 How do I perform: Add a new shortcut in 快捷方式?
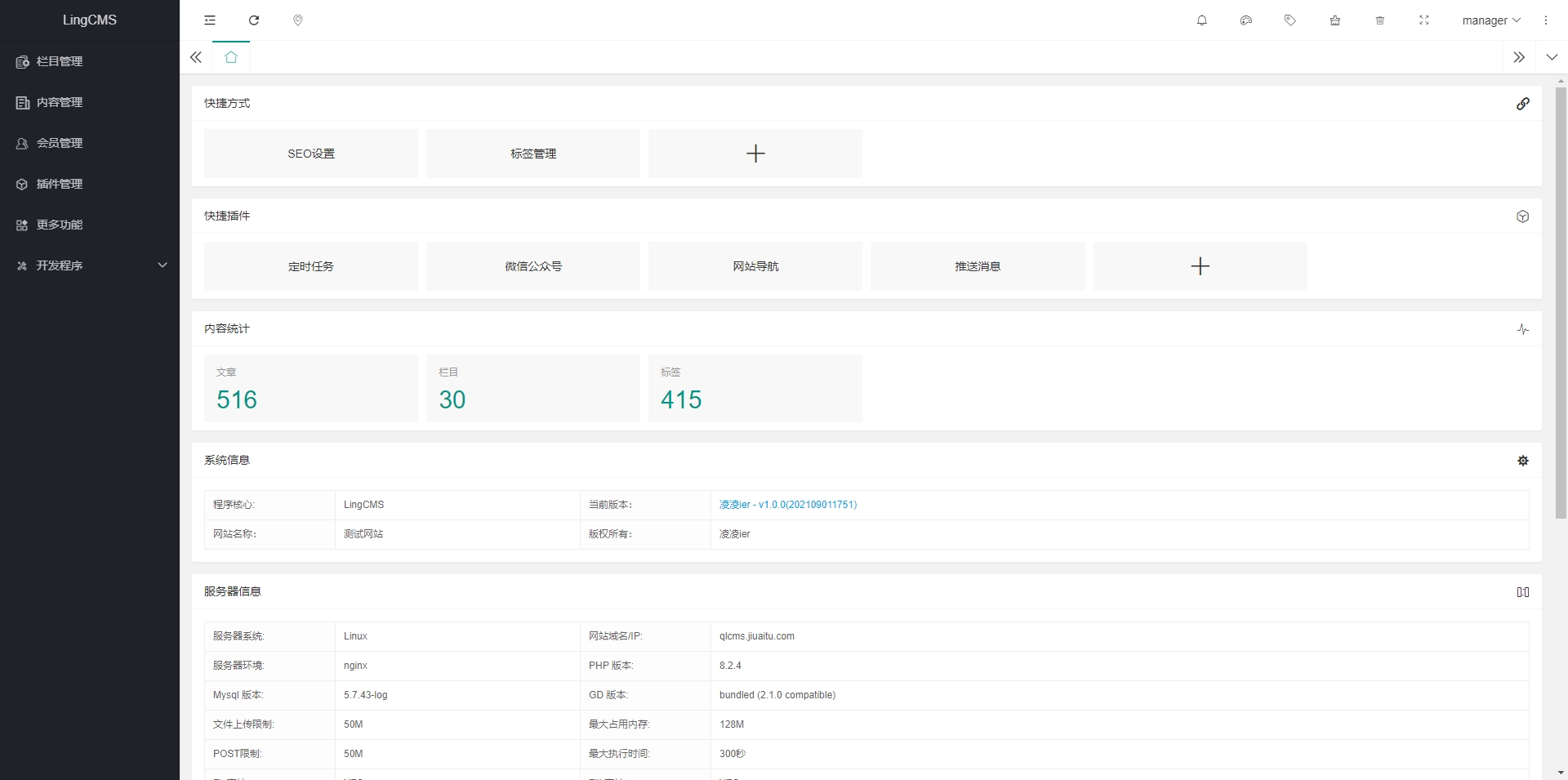coord(755,154)
